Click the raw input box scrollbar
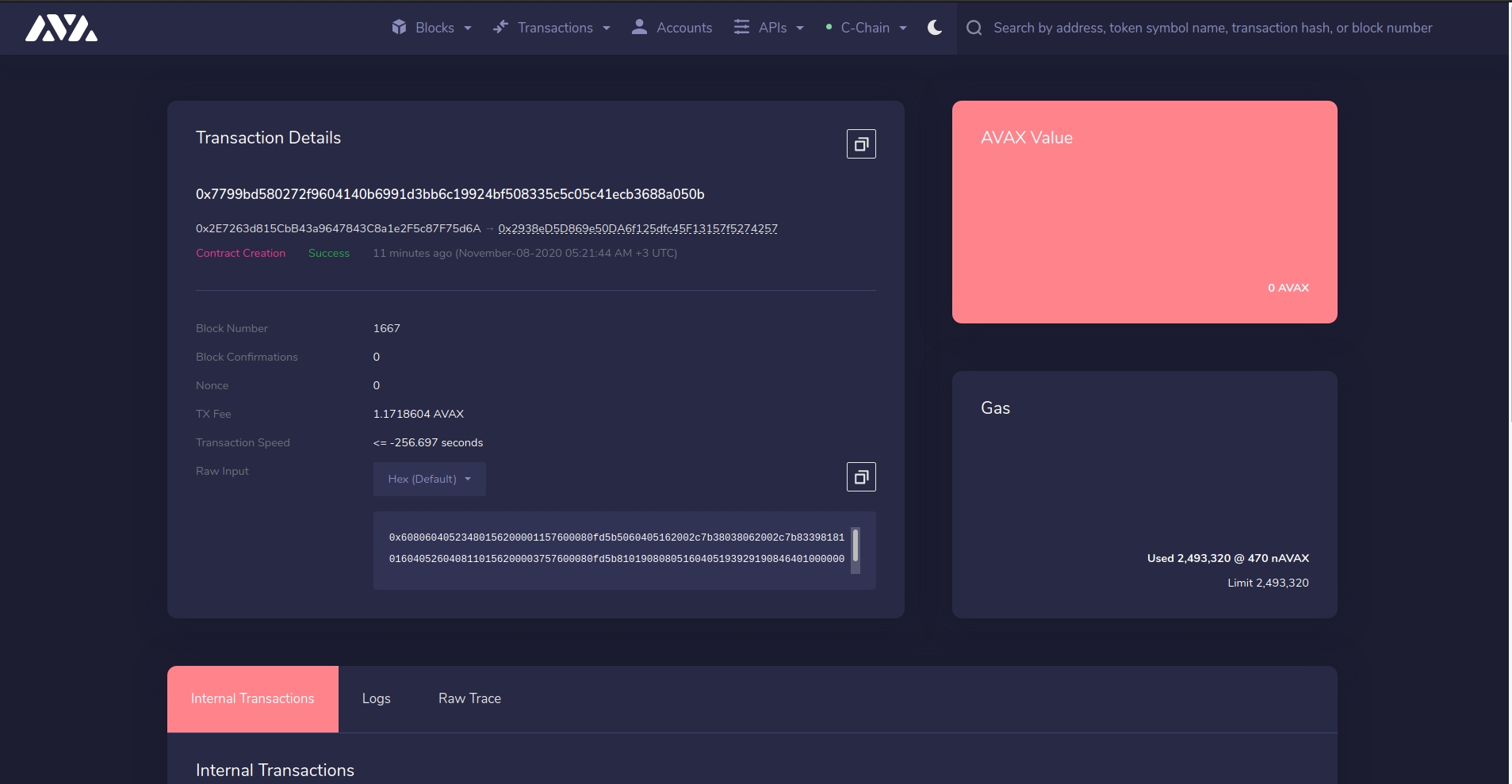The height and width of the screenshot is (784, 1512). pos(855,546)
